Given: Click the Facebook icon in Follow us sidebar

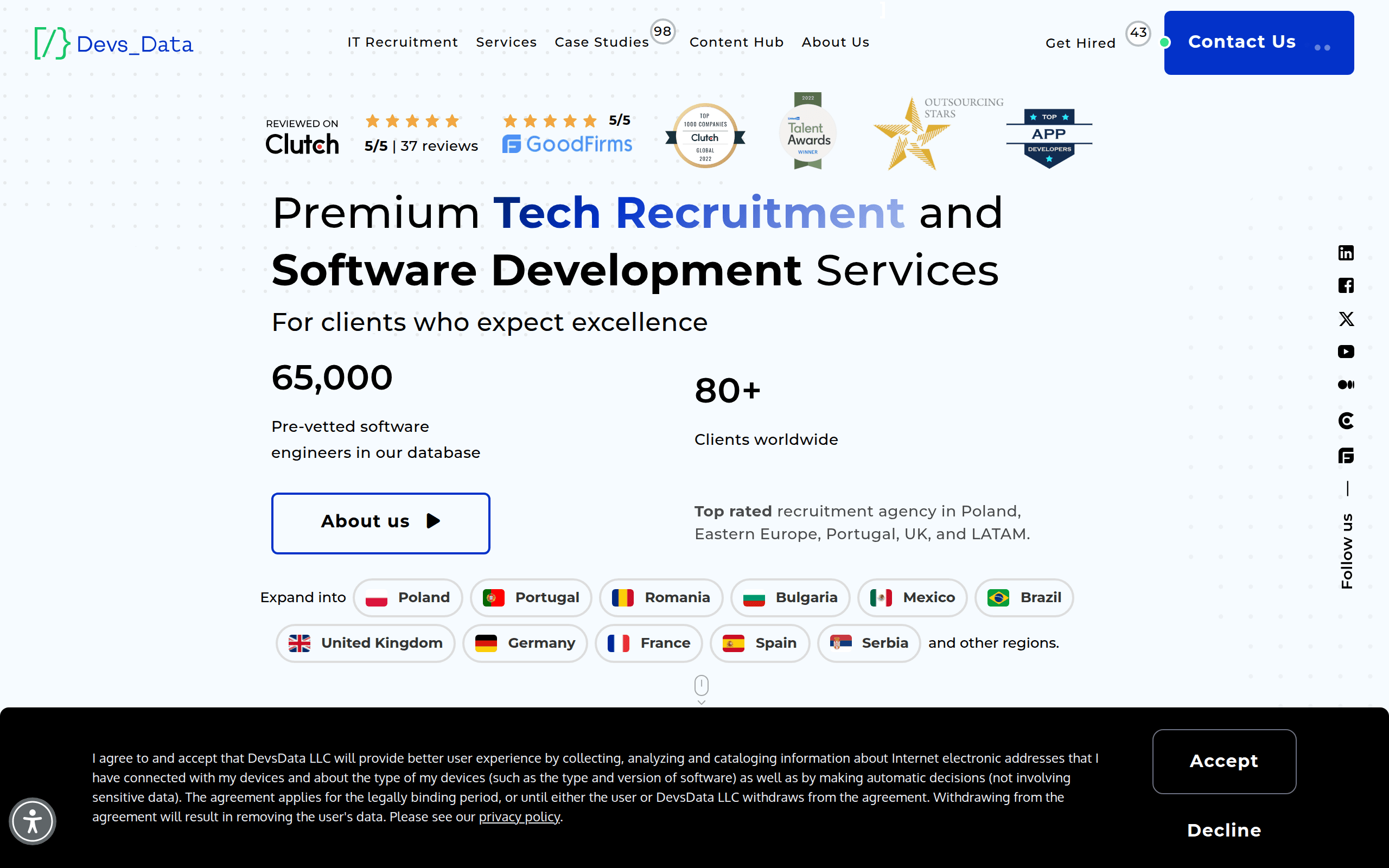Looking at the screenshot, I should point(1346,285).
